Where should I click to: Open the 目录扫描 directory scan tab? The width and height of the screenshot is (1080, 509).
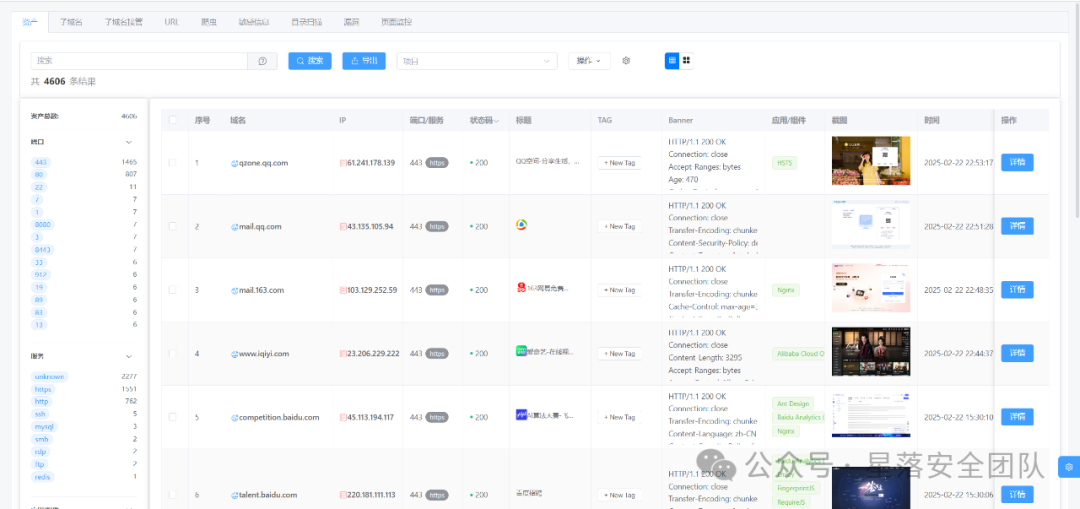pos(307,22)
